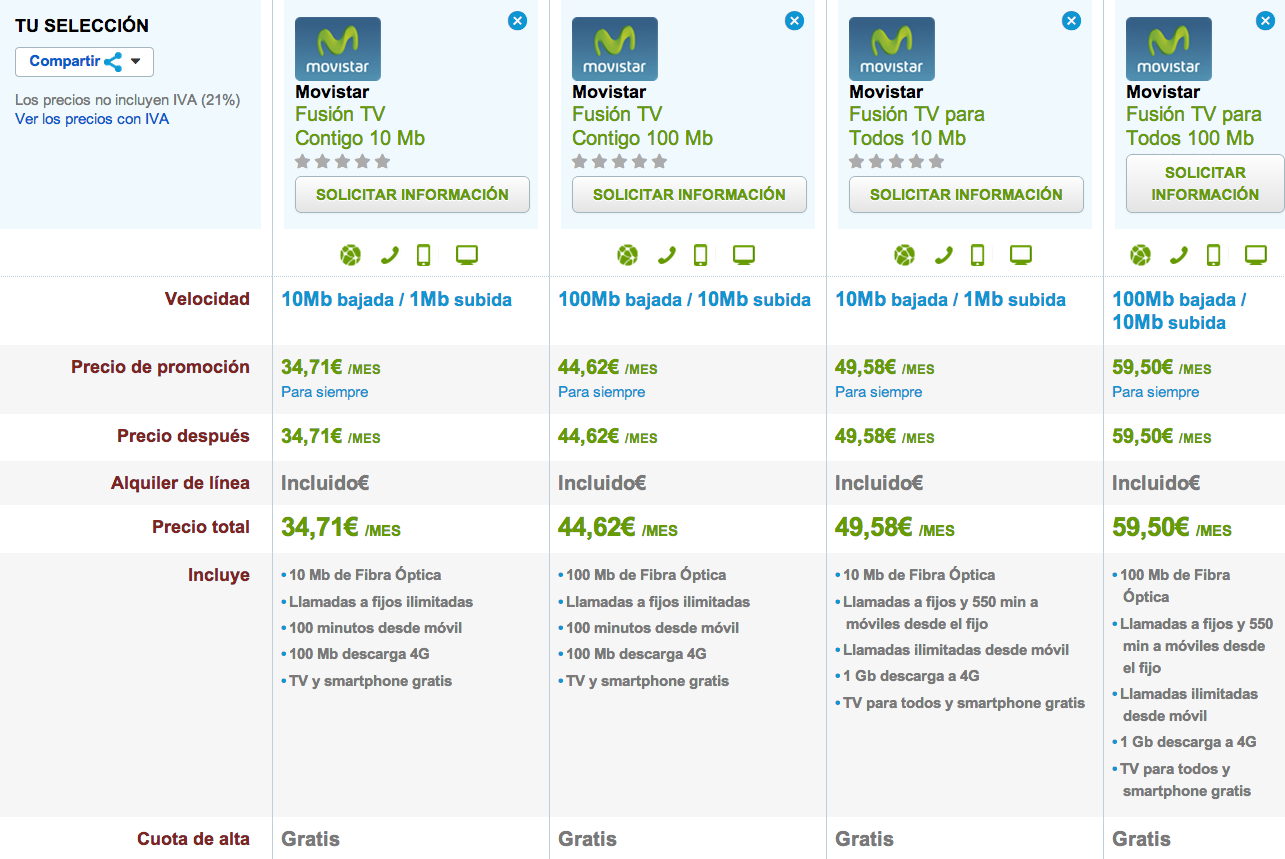Click TV icon under para Todos 100 Mb

1256,255
